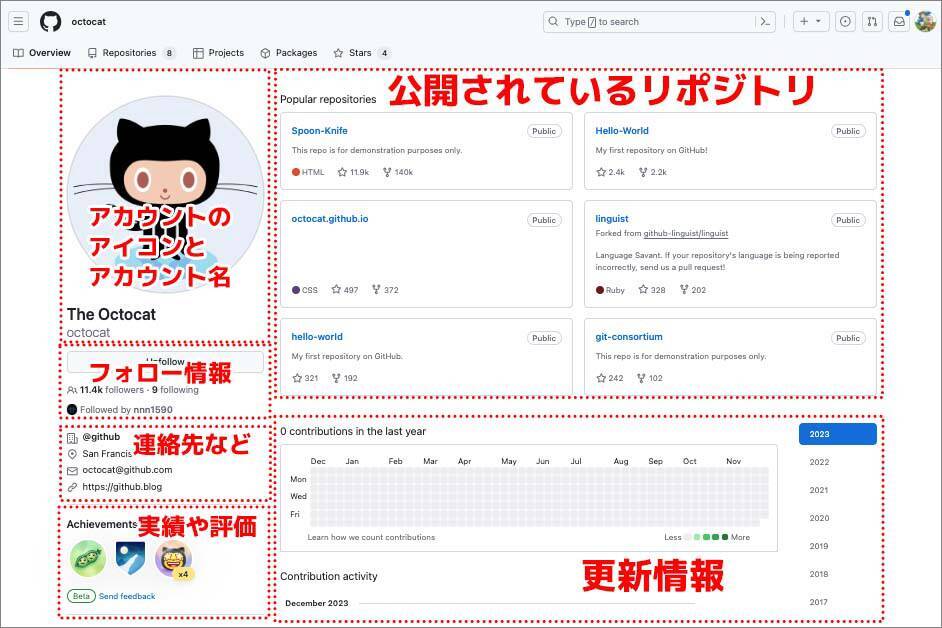This screenshot has width=942, height=628.
Task: Click the fork count on Hello-World
Action: pyautogui.click(x=652, y=172)
